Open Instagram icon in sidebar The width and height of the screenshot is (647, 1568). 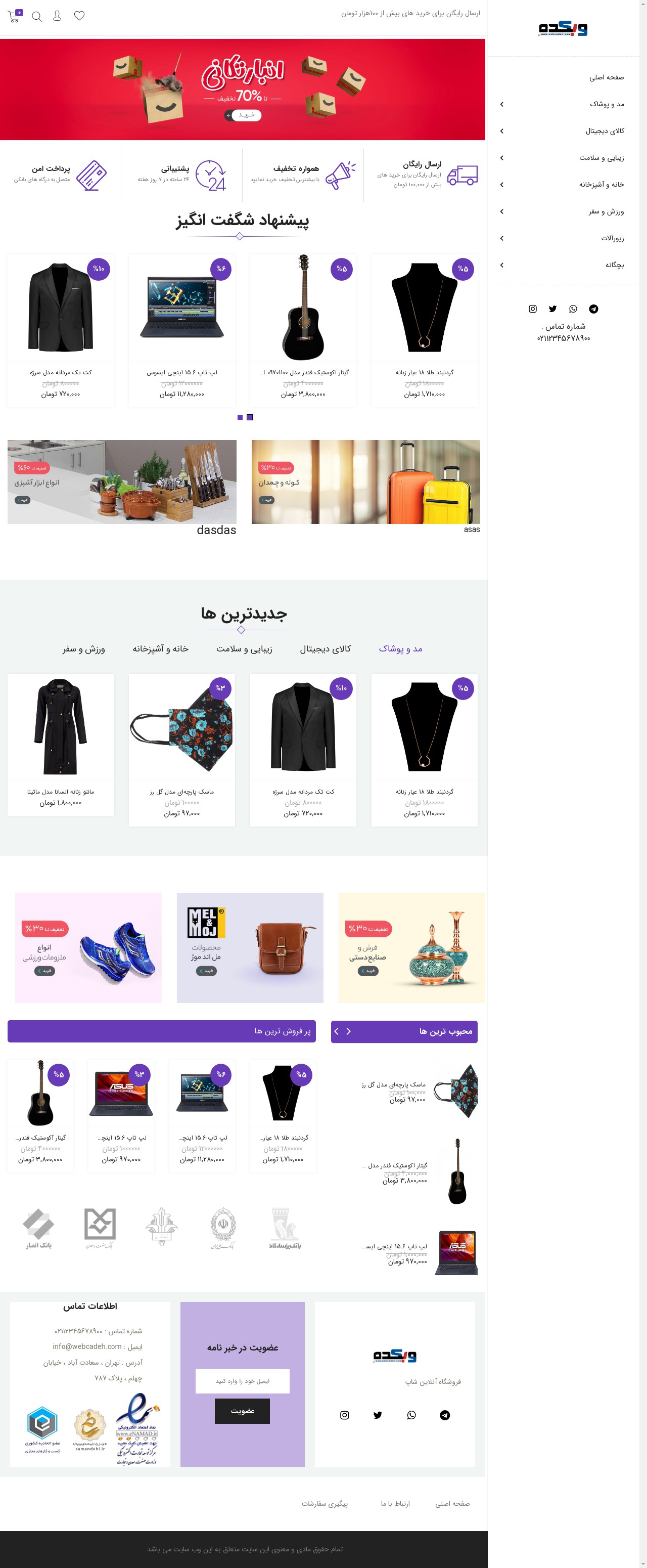(533, 309)
